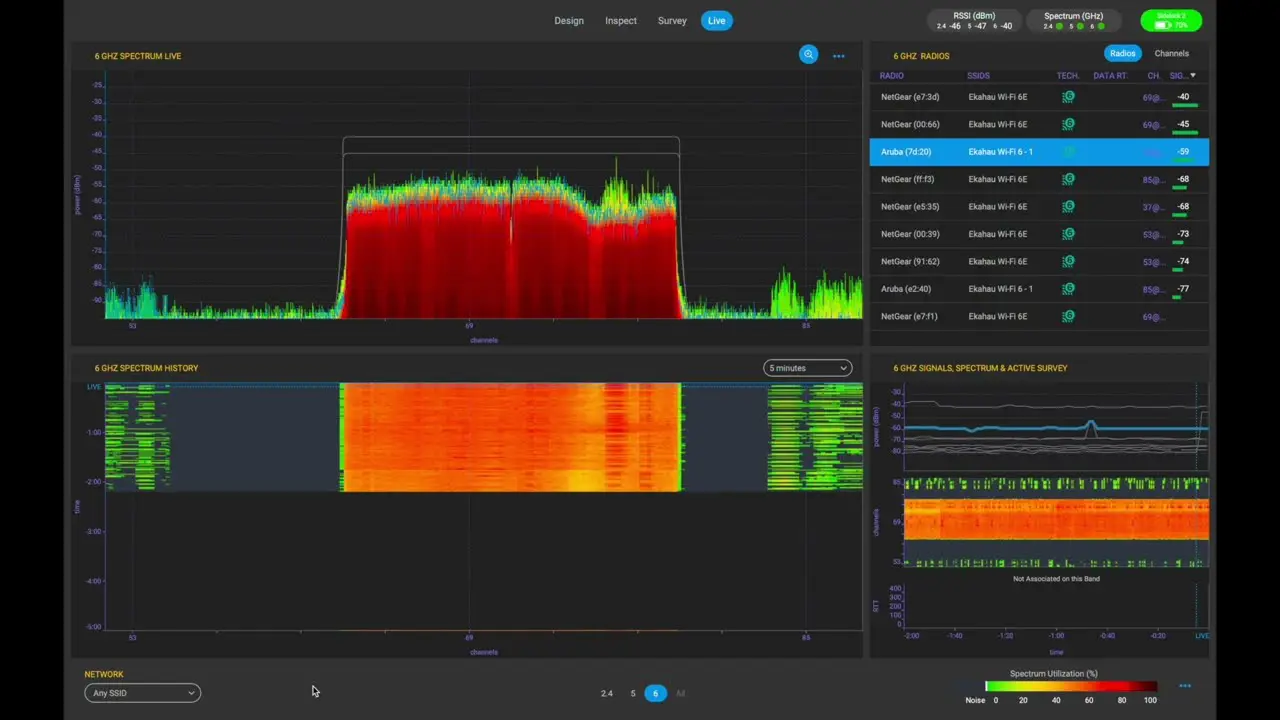This screenshot has width=1280, height=720.
Task: Select the All bands option
Action: click(x=681, y=693)
